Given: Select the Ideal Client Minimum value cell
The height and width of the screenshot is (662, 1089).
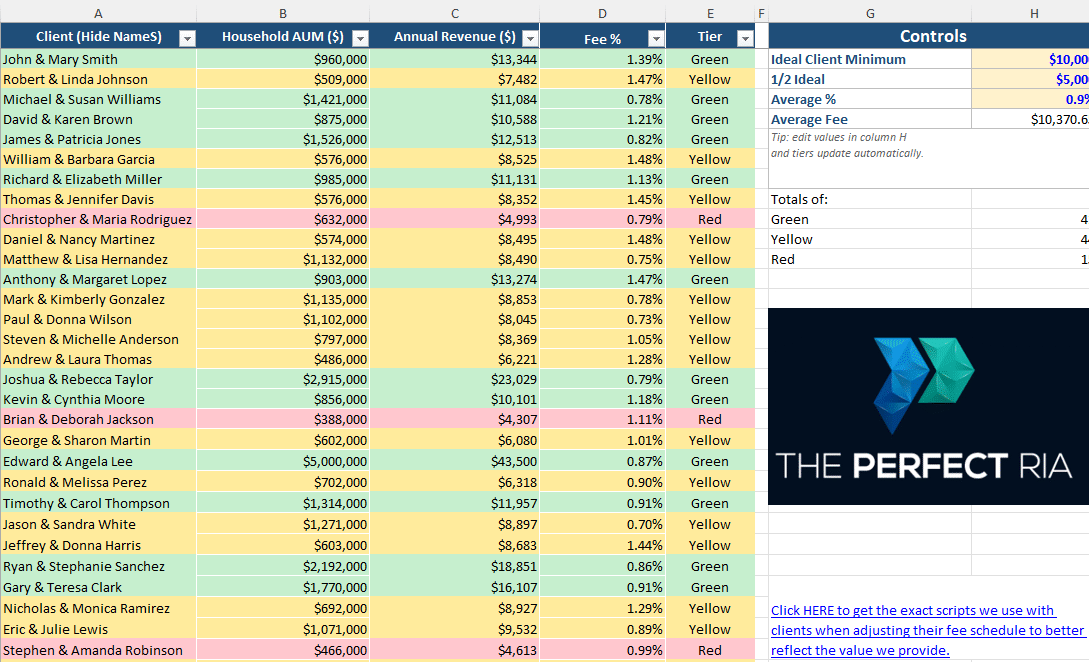Looking at the screenshot, I should pos(1031,59).
